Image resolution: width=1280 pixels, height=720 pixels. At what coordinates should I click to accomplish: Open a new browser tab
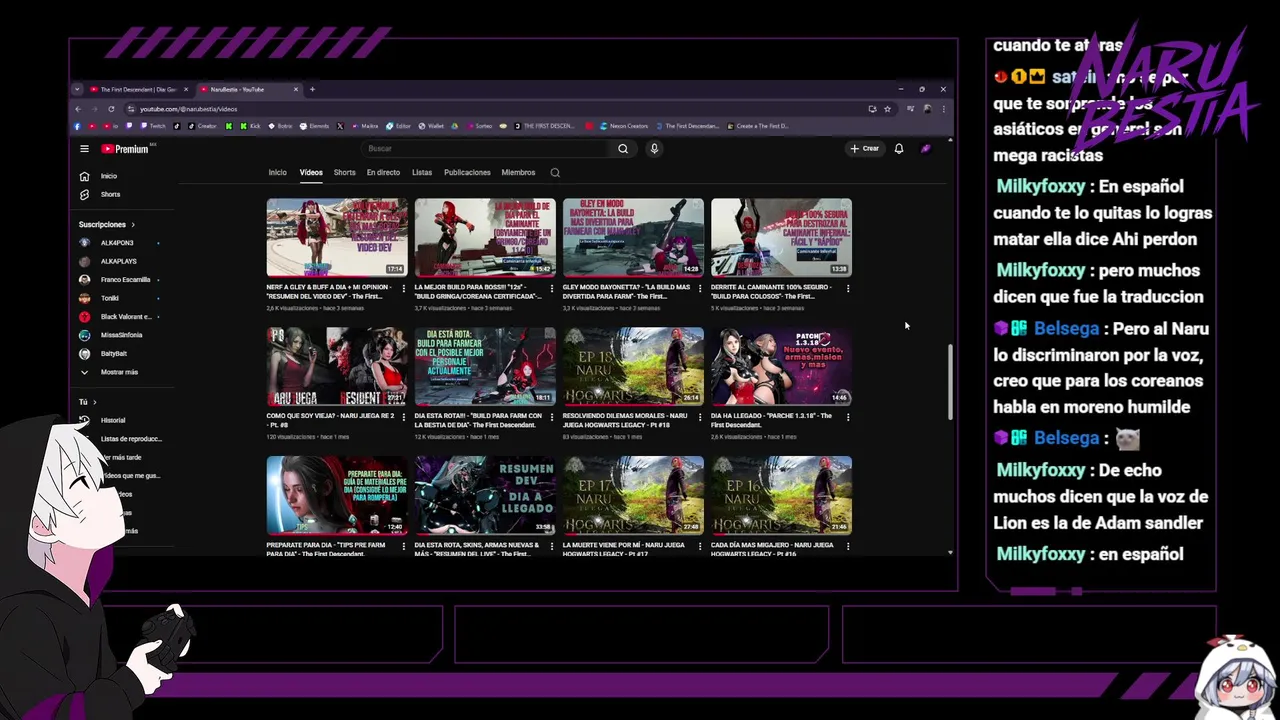[x=312, y=89]
